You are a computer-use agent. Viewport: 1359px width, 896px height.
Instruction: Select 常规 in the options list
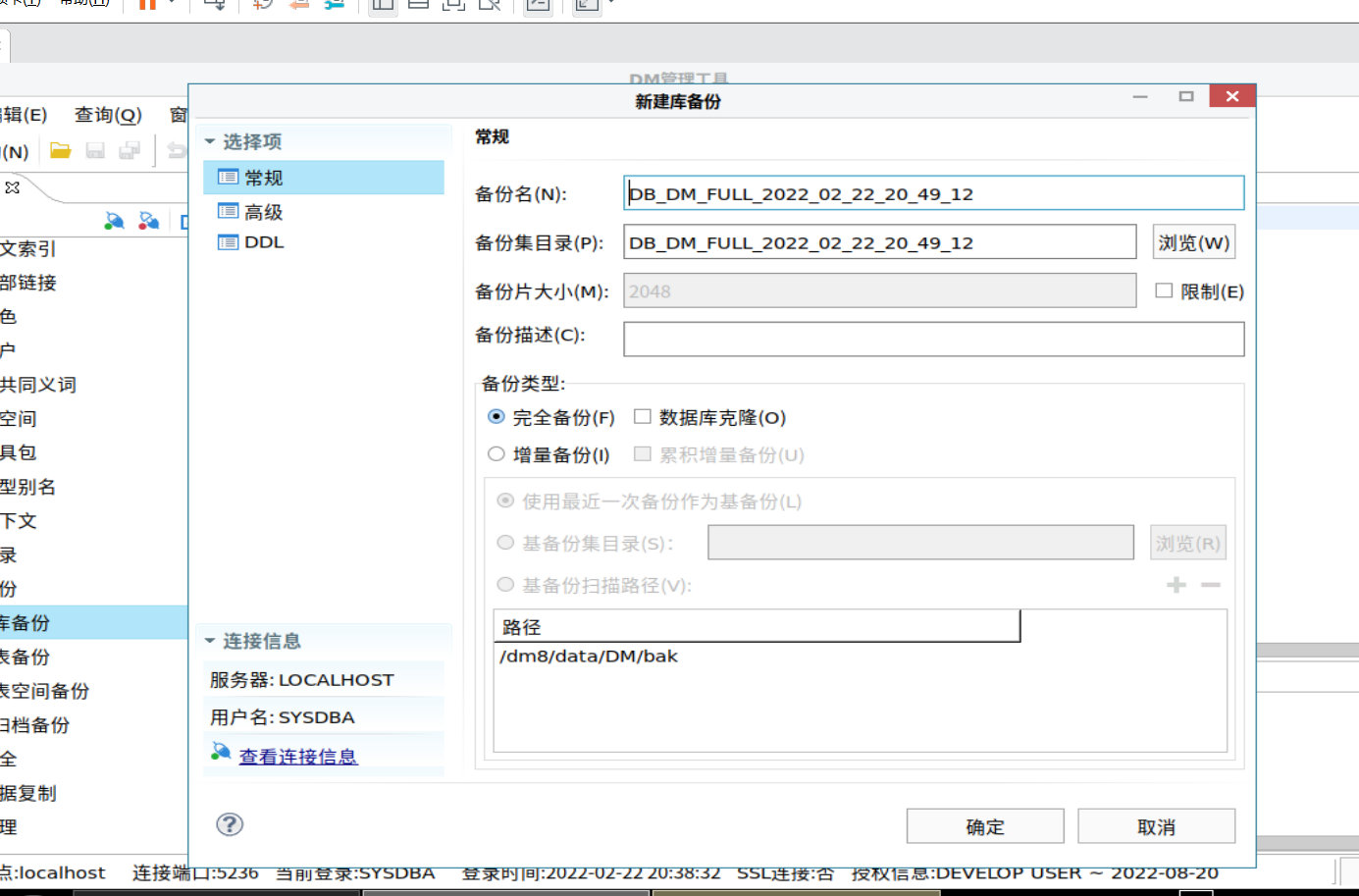(x=323, y=178)
